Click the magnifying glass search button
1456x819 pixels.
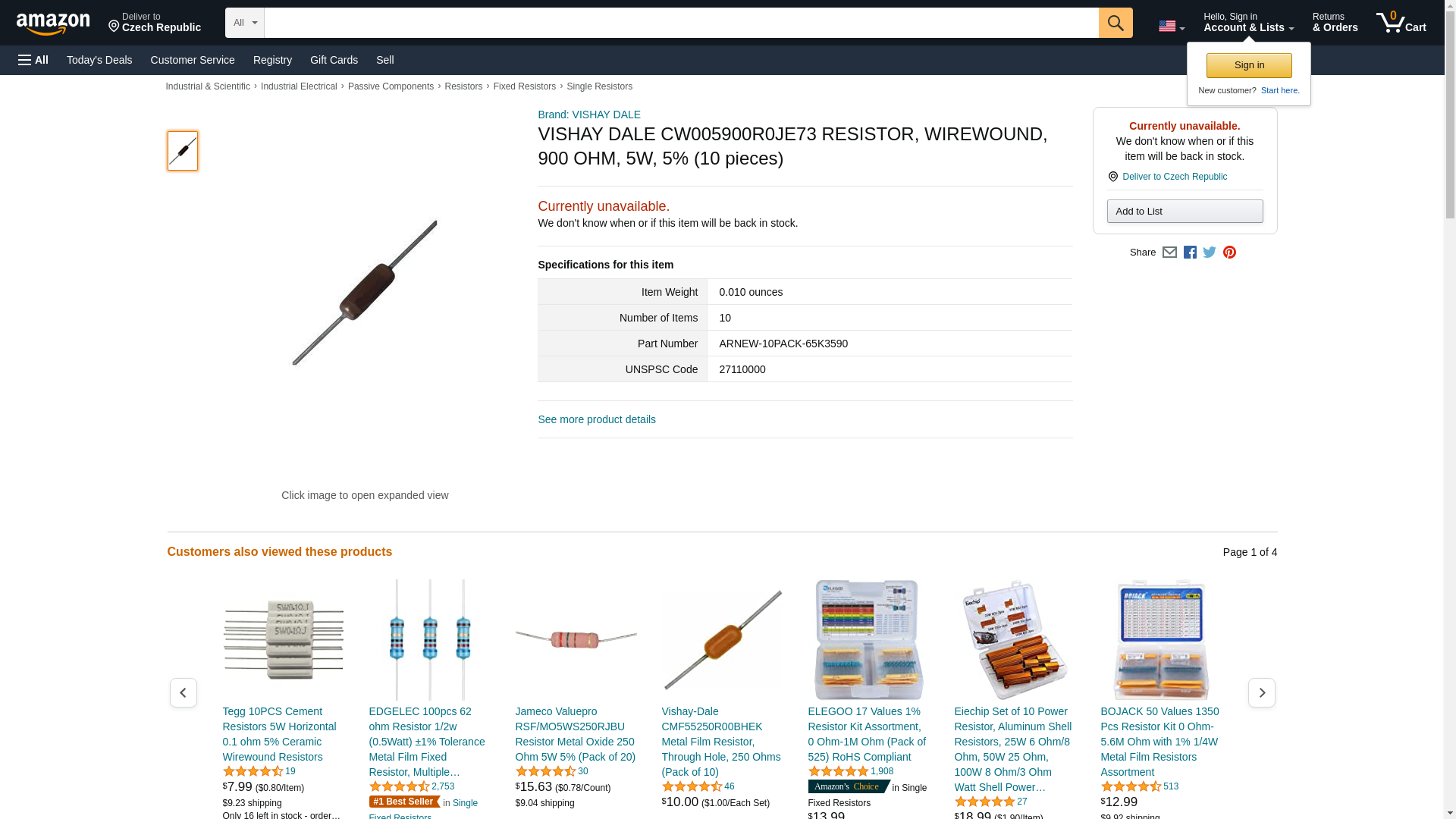click(x=1115, y=23)
